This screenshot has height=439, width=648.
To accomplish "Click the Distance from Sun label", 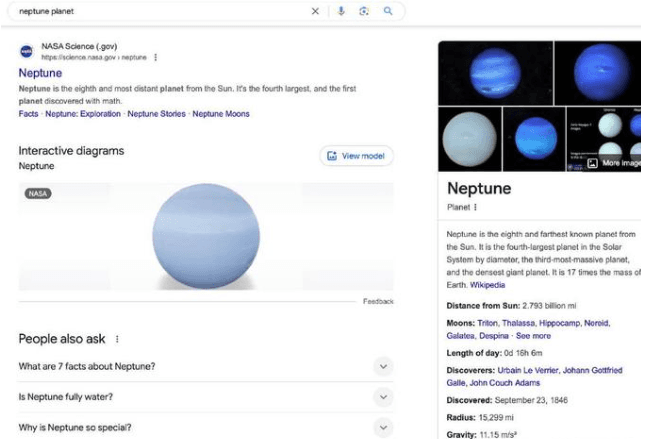I will 483,305.
